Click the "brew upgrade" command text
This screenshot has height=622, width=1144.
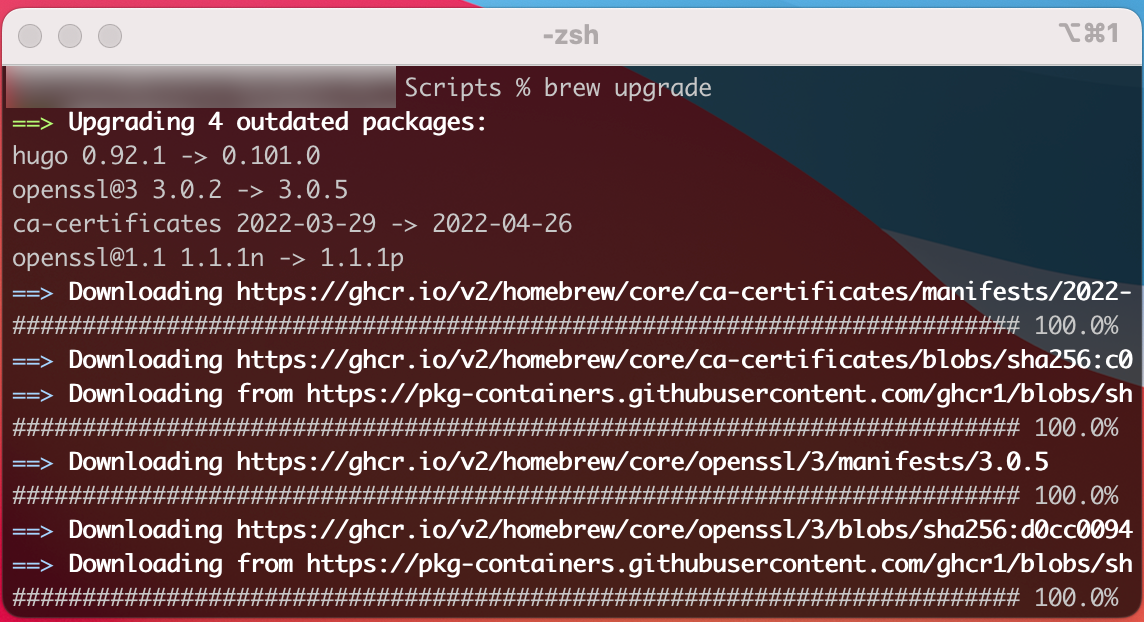(x=627, y=88)
